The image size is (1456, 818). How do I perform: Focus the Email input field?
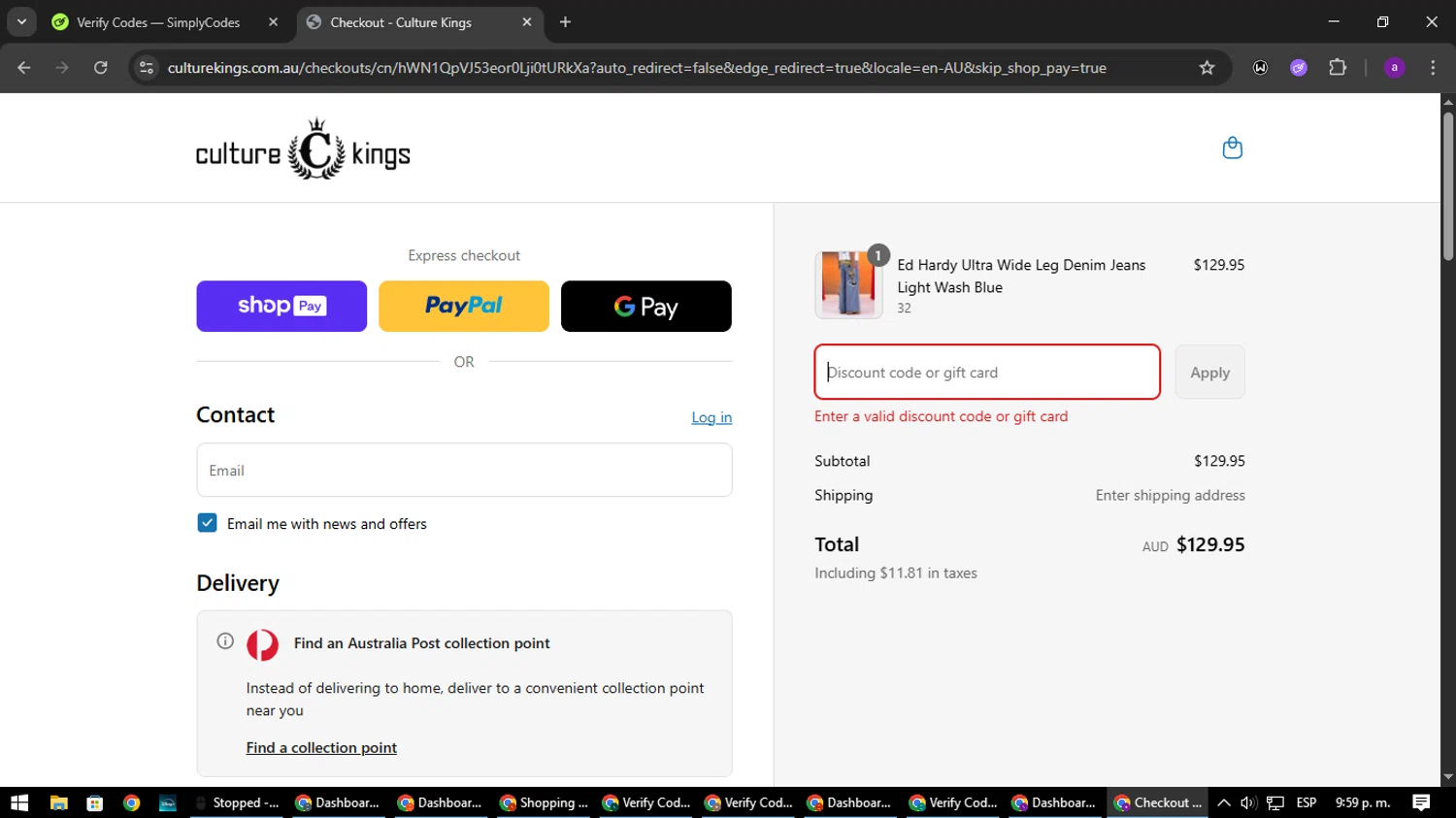[464, 470]
